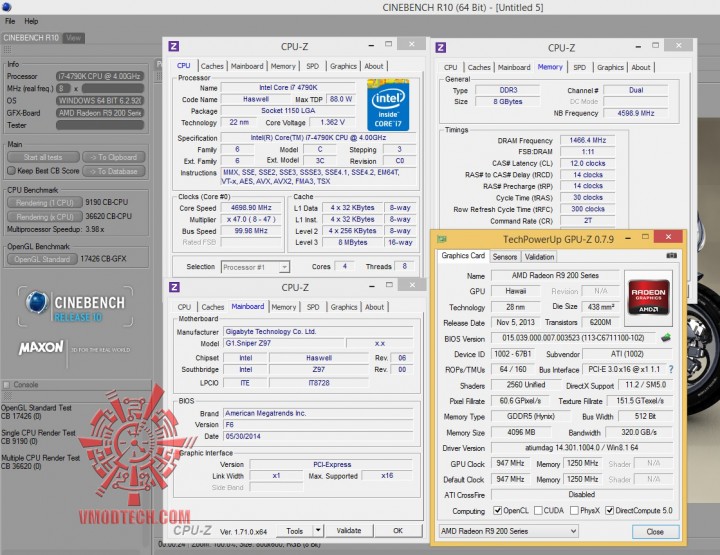This screenshot has width=720, height=555.
Task: Click the To Database button
Action: pyautogui.click(x=114, y=171)
